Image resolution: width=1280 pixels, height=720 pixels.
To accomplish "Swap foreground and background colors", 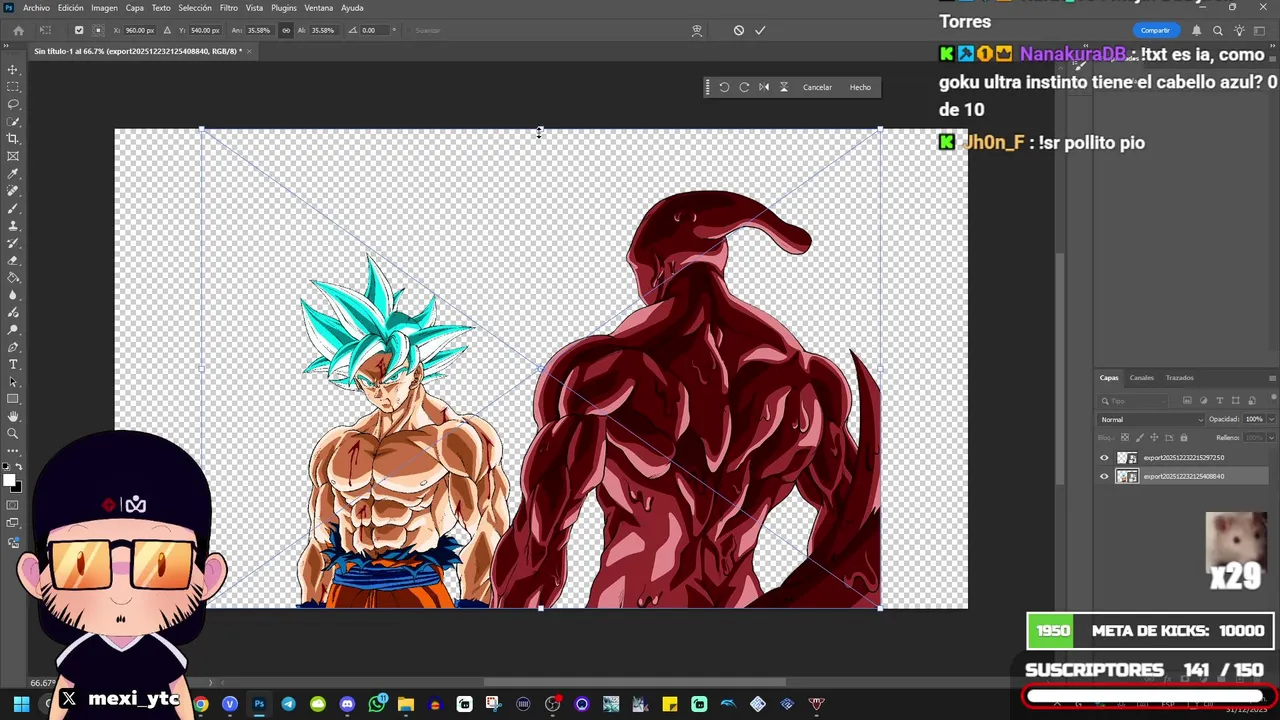I will pyautogui.click(x=20, y=467).
